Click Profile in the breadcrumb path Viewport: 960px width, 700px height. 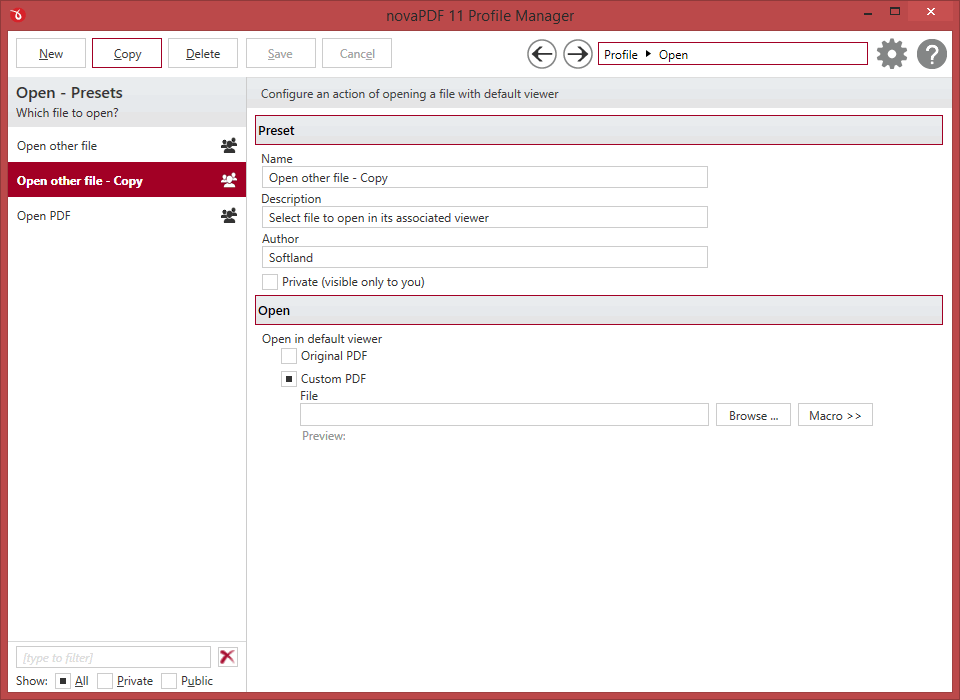point(621,55)
